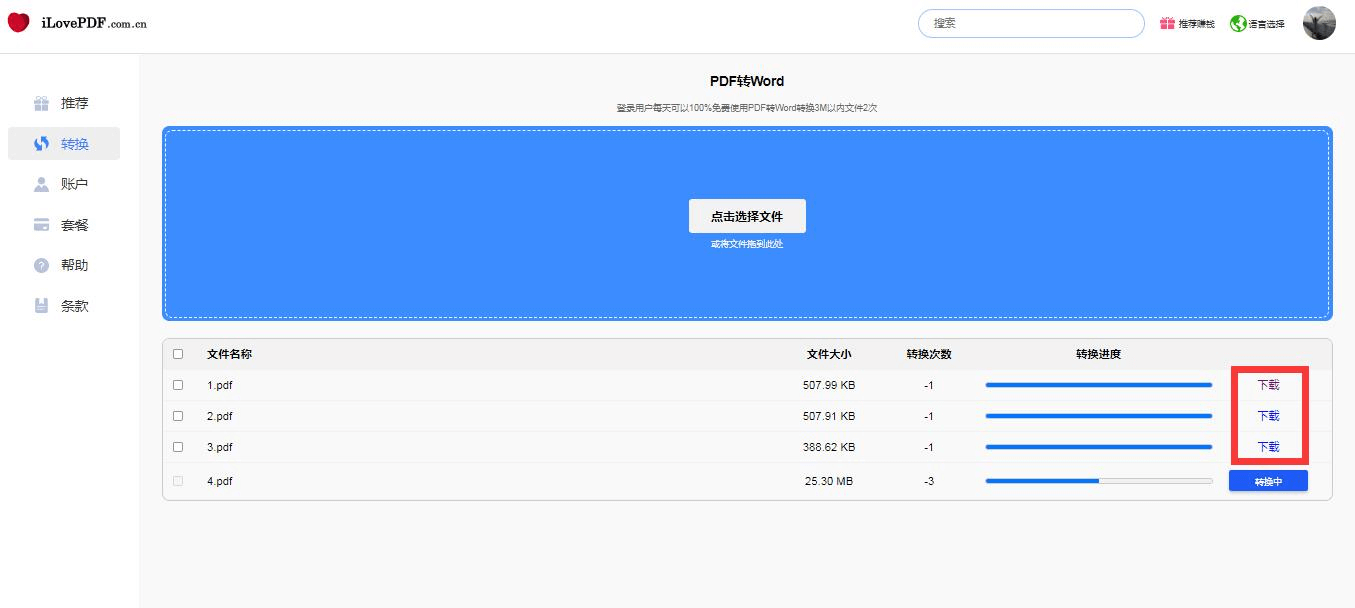Screen dimensions: 1355x608
Task: Toggle the select-all checkbox in table header
Action: coord(178,354)
